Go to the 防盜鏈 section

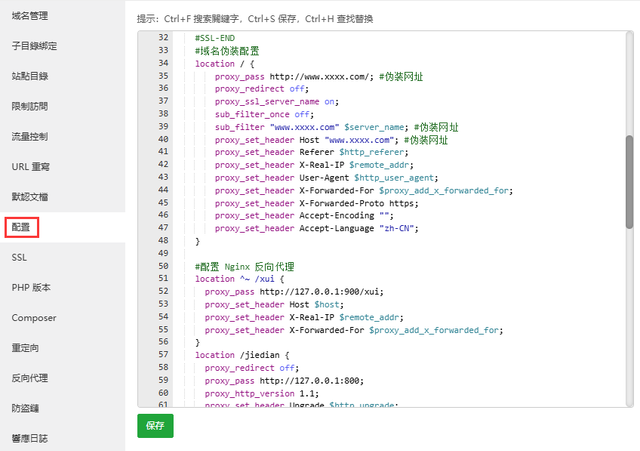point(25,408)
